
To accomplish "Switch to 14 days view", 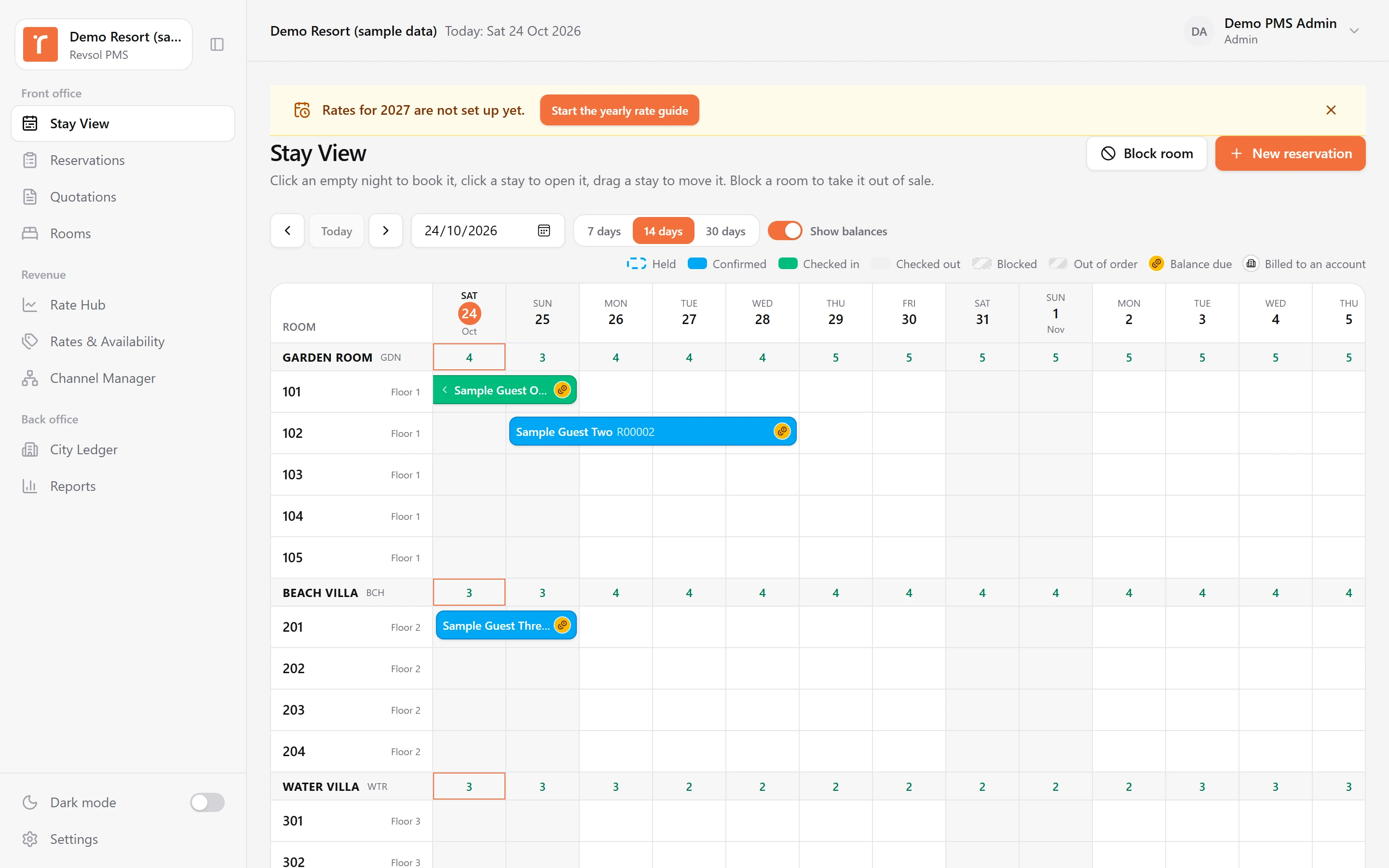I will [663, 231].
